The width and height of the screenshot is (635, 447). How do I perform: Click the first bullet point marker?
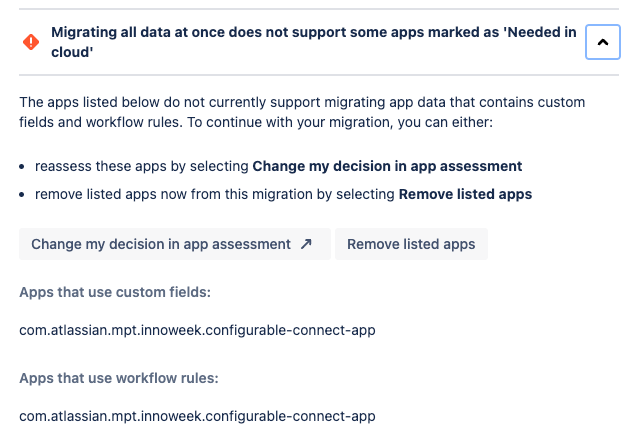point(23,166)
